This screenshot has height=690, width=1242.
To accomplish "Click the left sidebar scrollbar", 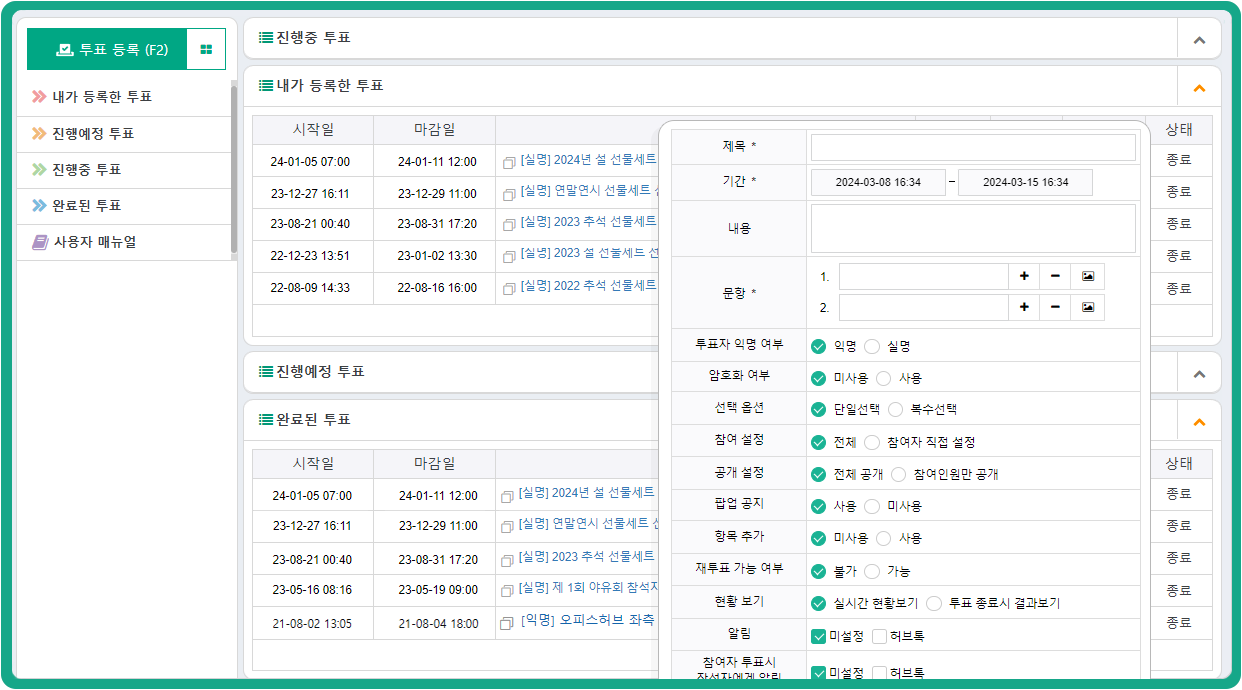I will click(234, 168).
